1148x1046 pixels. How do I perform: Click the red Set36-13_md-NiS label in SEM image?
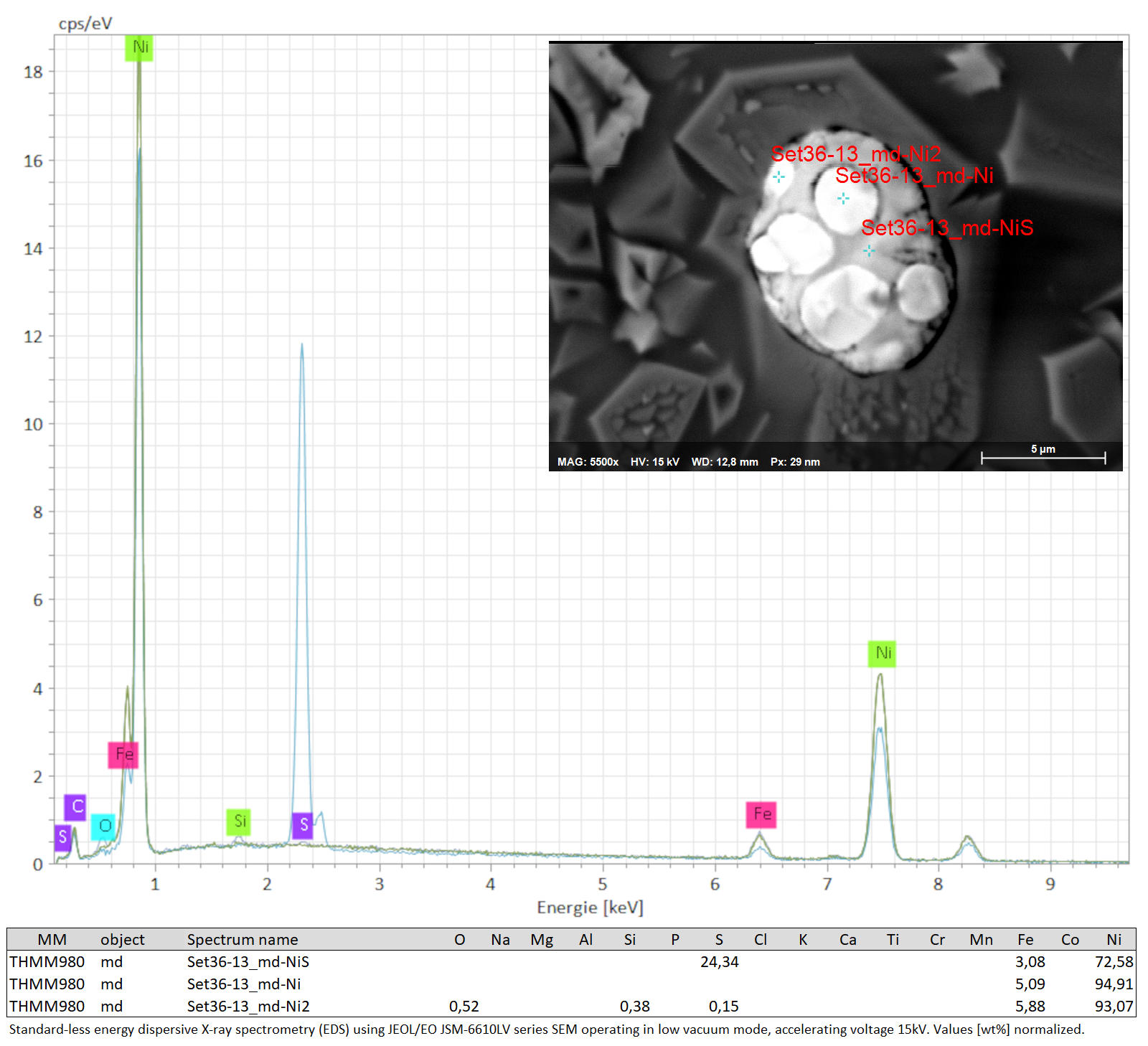(947, 228)
